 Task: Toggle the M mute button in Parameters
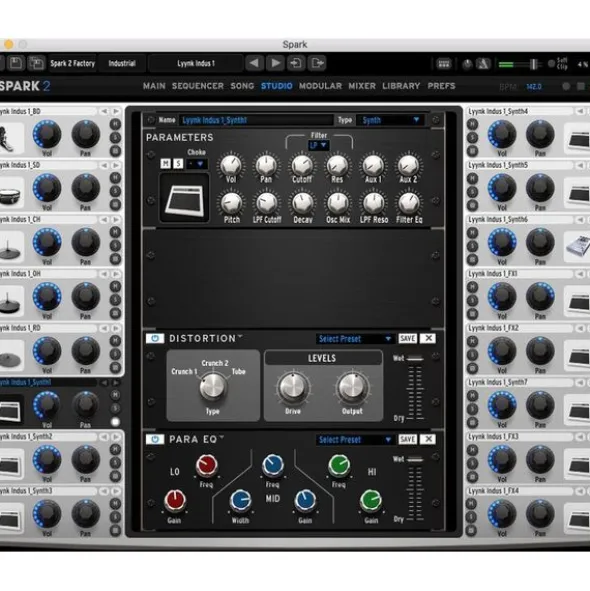coord(166,164)
